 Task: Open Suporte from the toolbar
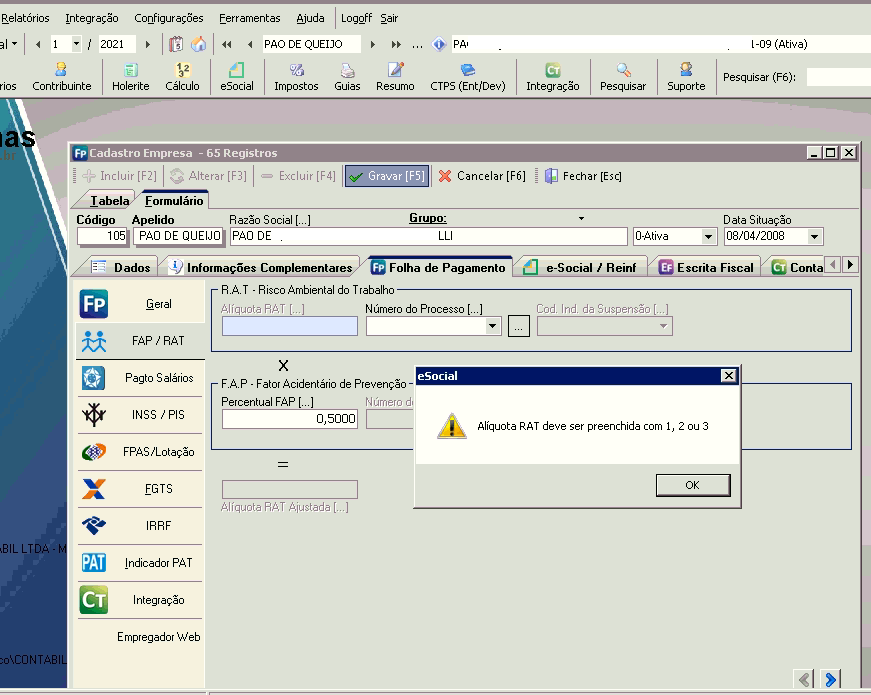tap(686, 77)
